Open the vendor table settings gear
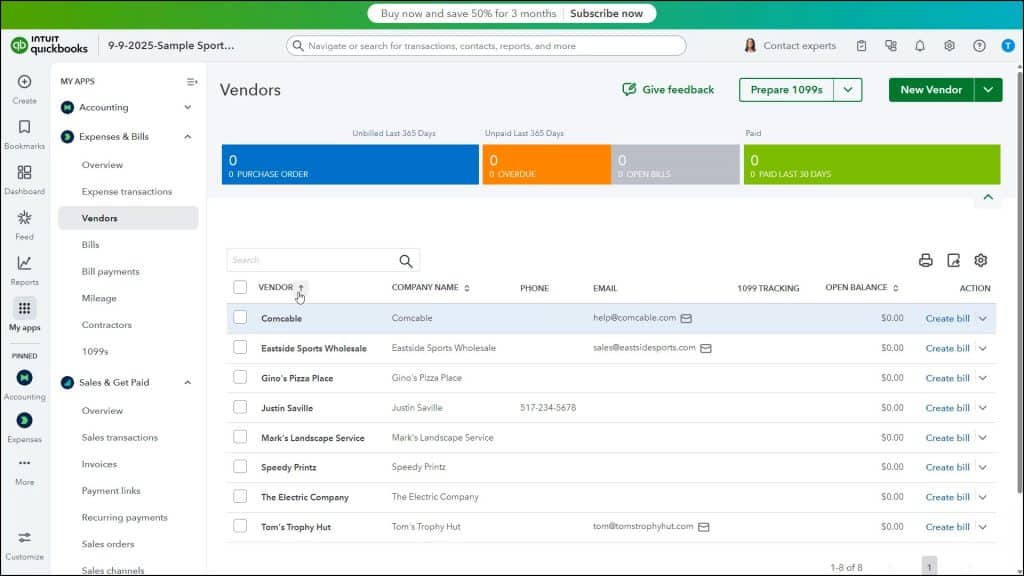 980,259
